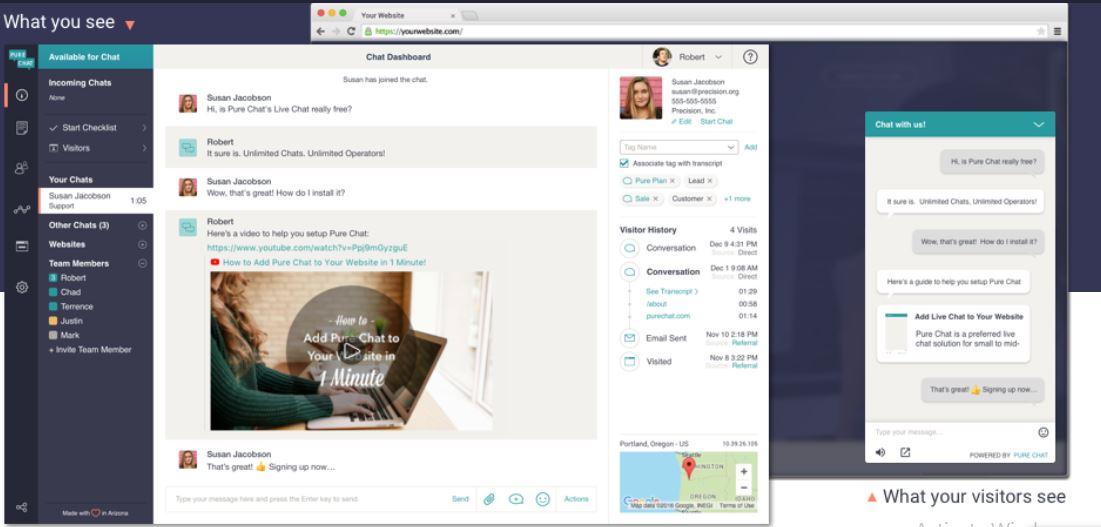The height and width of the screenshot is (527, 1101).
Task: Click the red map location pin
Action: [x=689, y=468]
